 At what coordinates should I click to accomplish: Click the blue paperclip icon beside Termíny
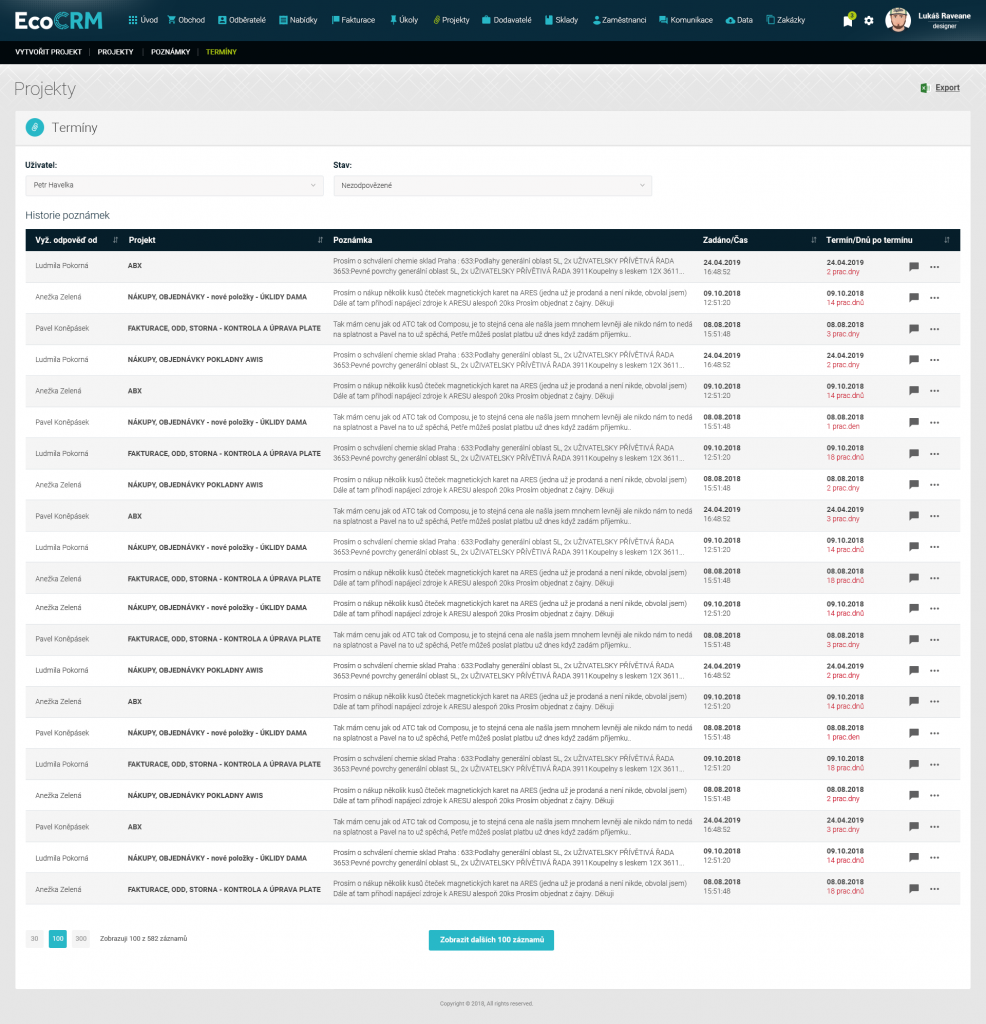click(35, 128)
